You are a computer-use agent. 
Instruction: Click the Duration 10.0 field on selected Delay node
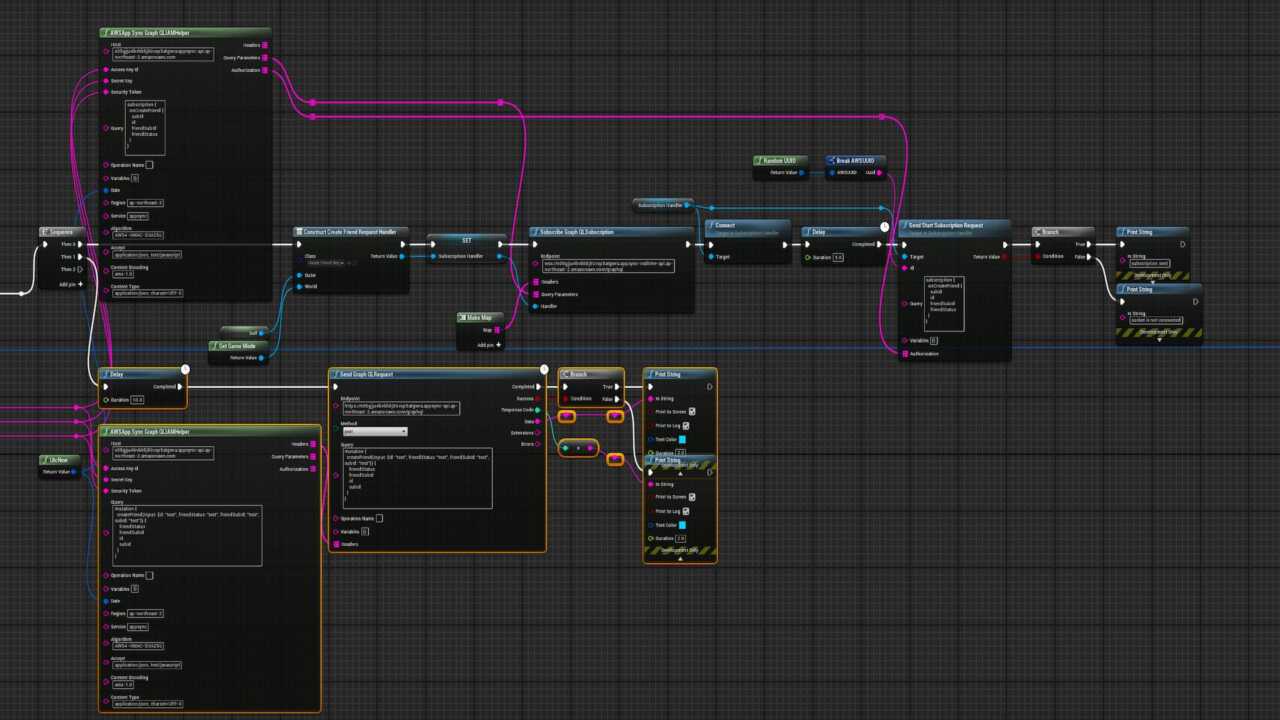click(x=137, y=399)
